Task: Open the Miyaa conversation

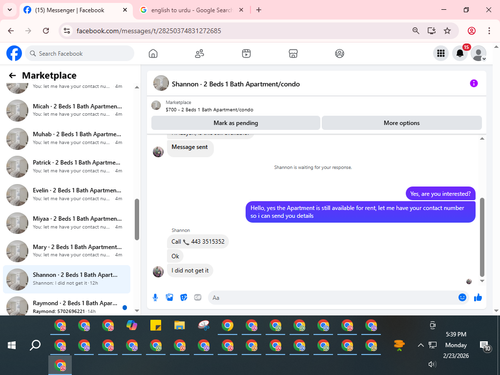Action: click(67, 223)
